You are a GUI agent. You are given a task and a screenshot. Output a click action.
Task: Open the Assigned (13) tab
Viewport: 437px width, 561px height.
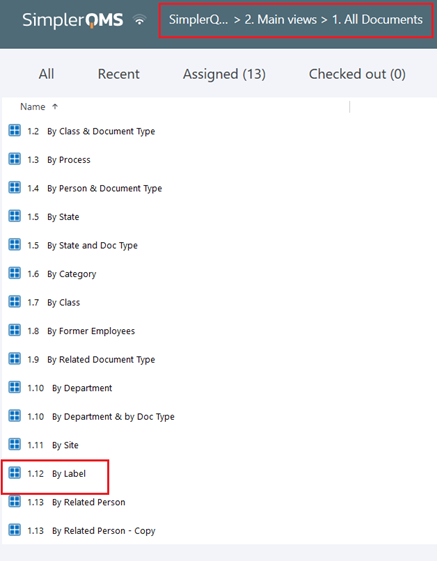click(224, 74)
